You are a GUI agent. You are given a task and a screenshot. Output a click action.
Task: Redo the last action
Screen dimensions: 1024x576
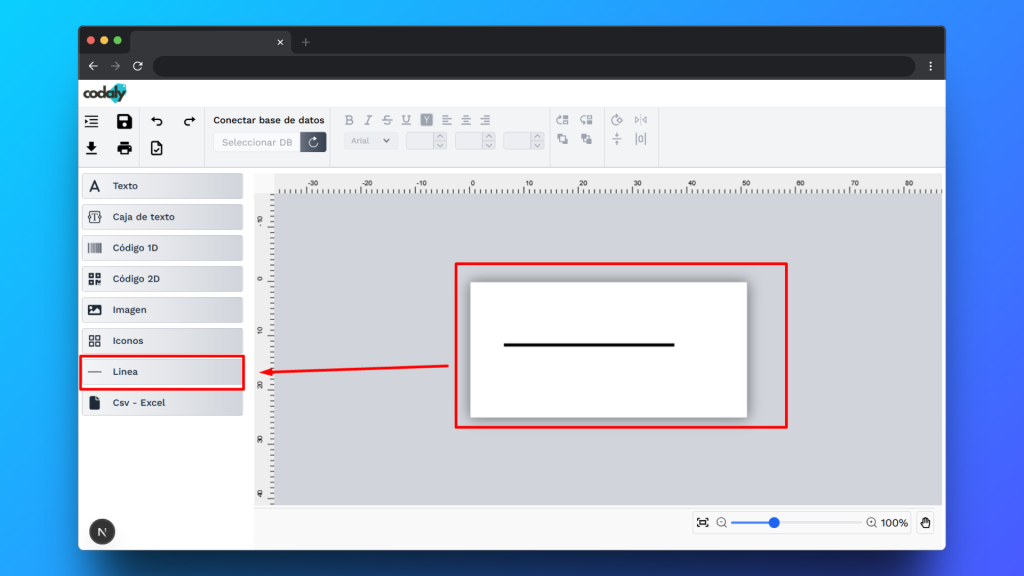pyautogui.click(x=189, y=121)
